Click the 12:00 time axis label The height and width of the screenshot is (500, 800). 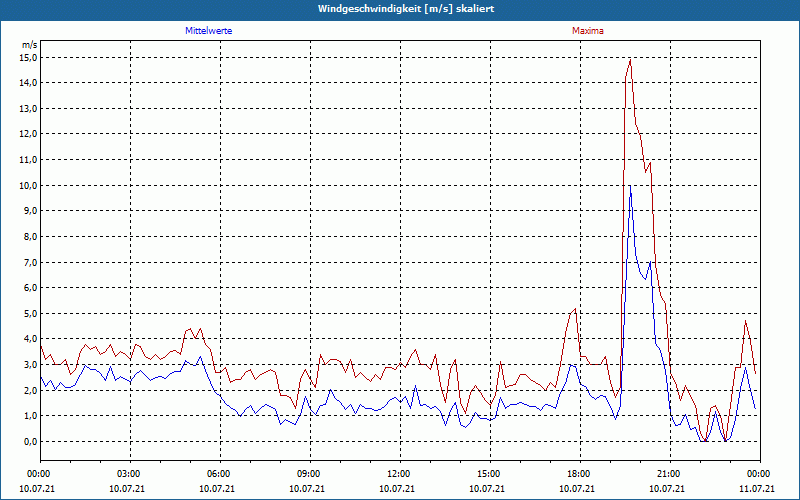pos(399,474)
